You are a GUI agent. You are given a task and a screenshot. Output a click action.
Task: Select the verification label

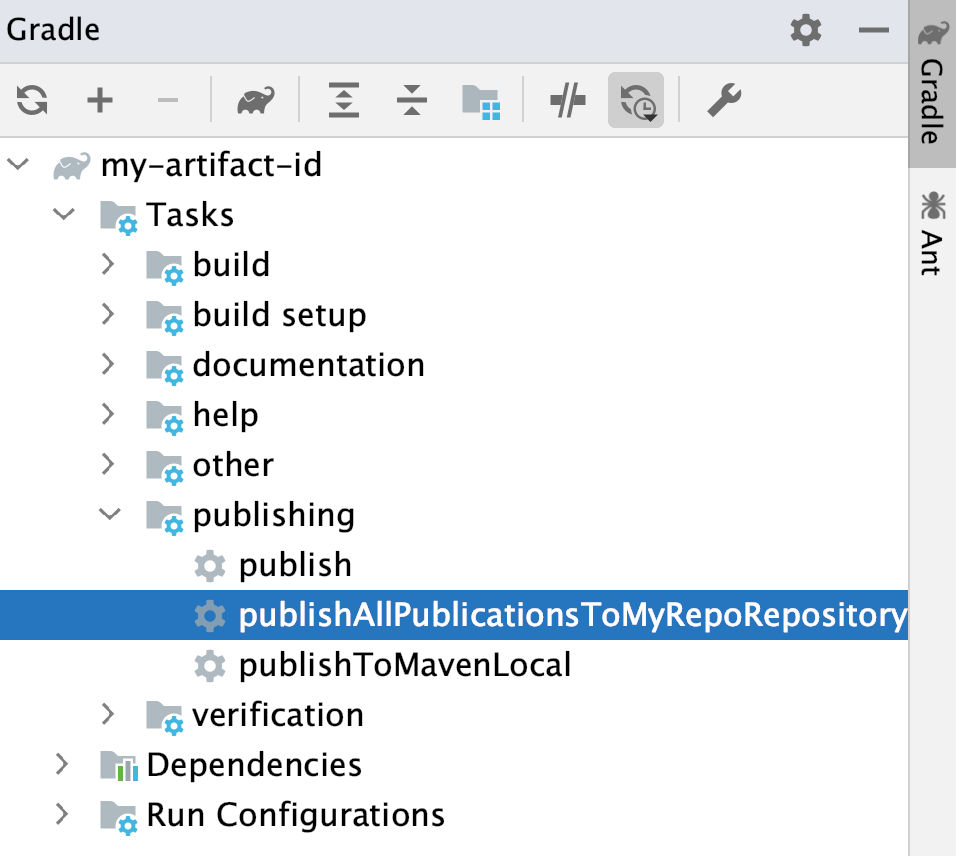(278, 715)
